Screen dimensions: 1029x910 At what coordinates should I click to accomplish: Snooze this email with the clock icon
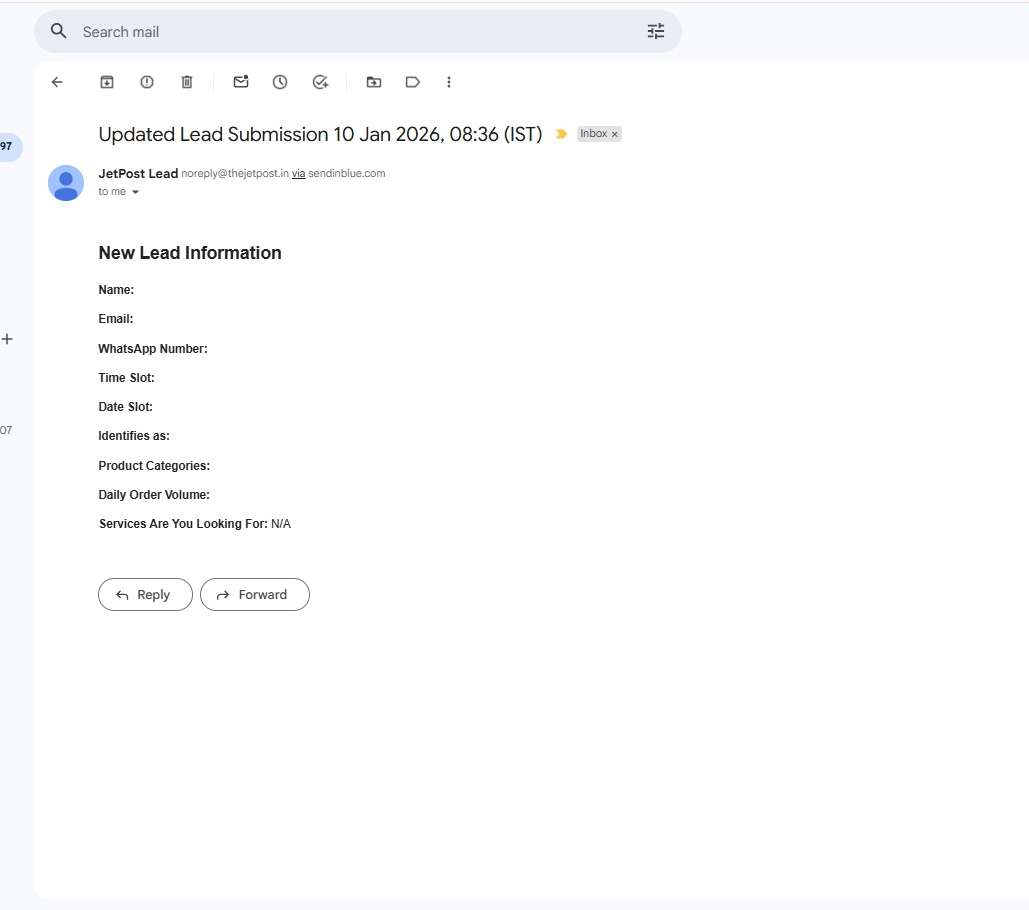click(280, 82)
